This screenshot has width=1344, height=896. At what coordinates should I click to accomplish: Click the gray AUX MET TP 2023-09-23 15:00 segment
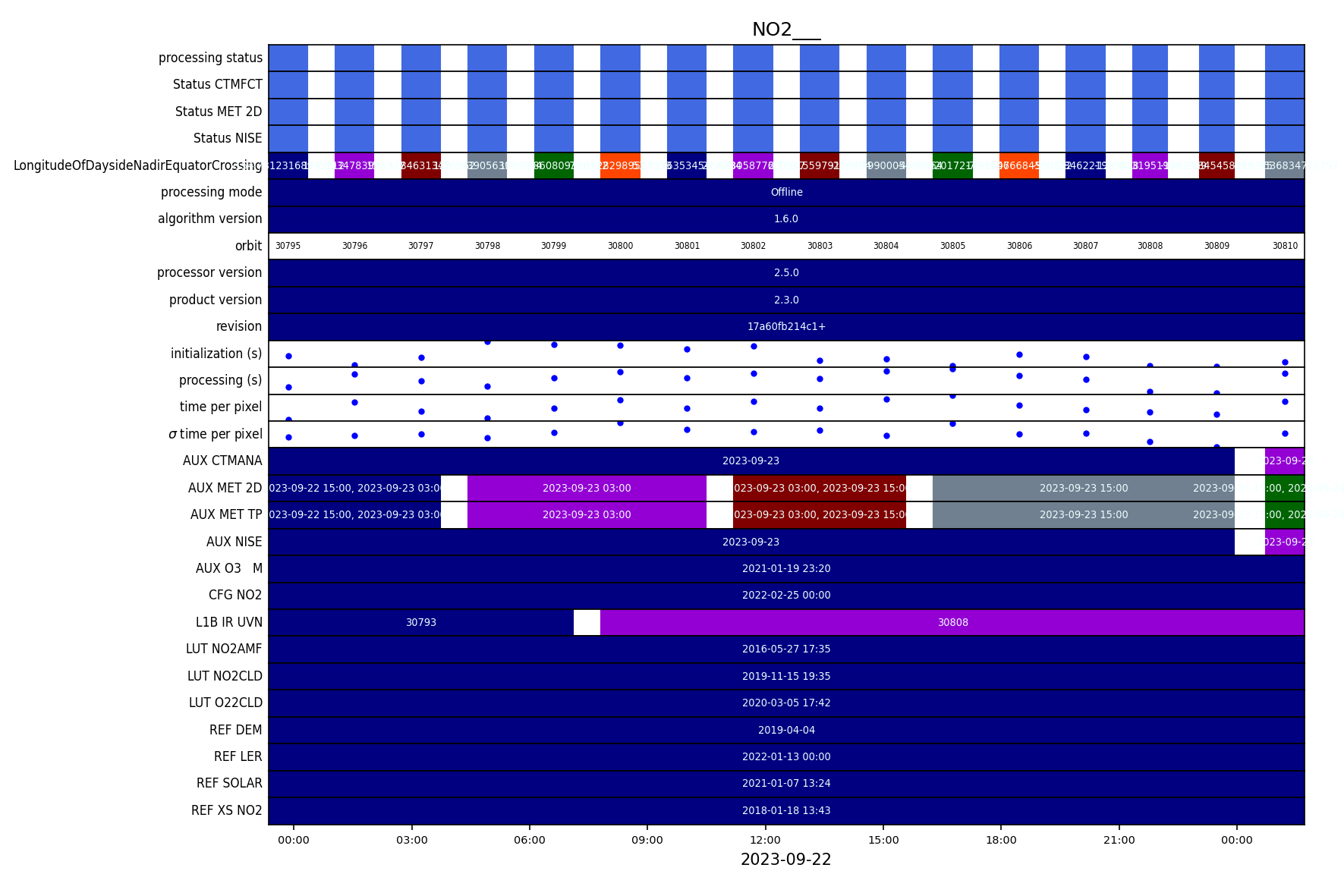(x=1083, y=514)
